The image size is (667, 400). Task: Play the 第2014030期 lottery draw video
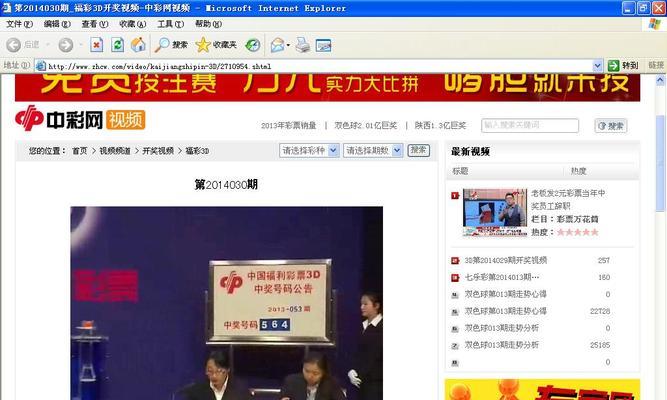(227, 303)
